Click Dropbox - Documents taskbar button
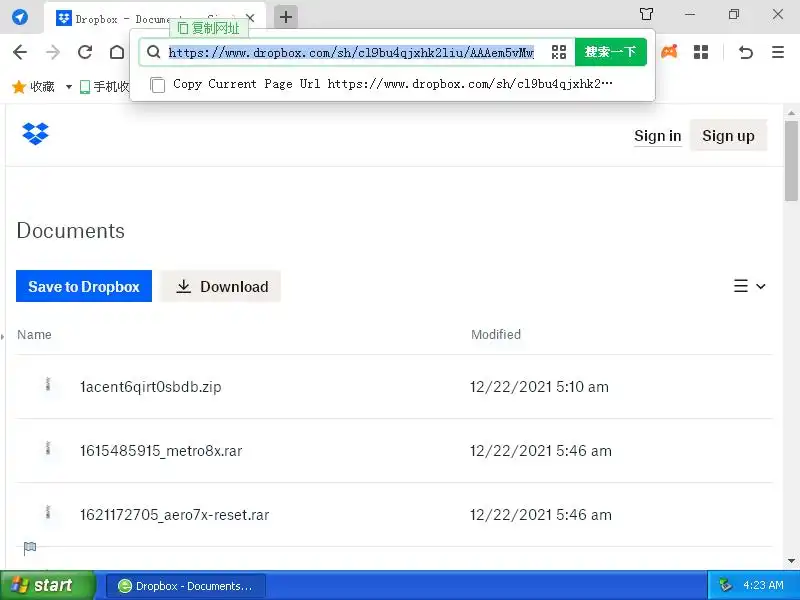800x600 pixels. tap(186, 586)
